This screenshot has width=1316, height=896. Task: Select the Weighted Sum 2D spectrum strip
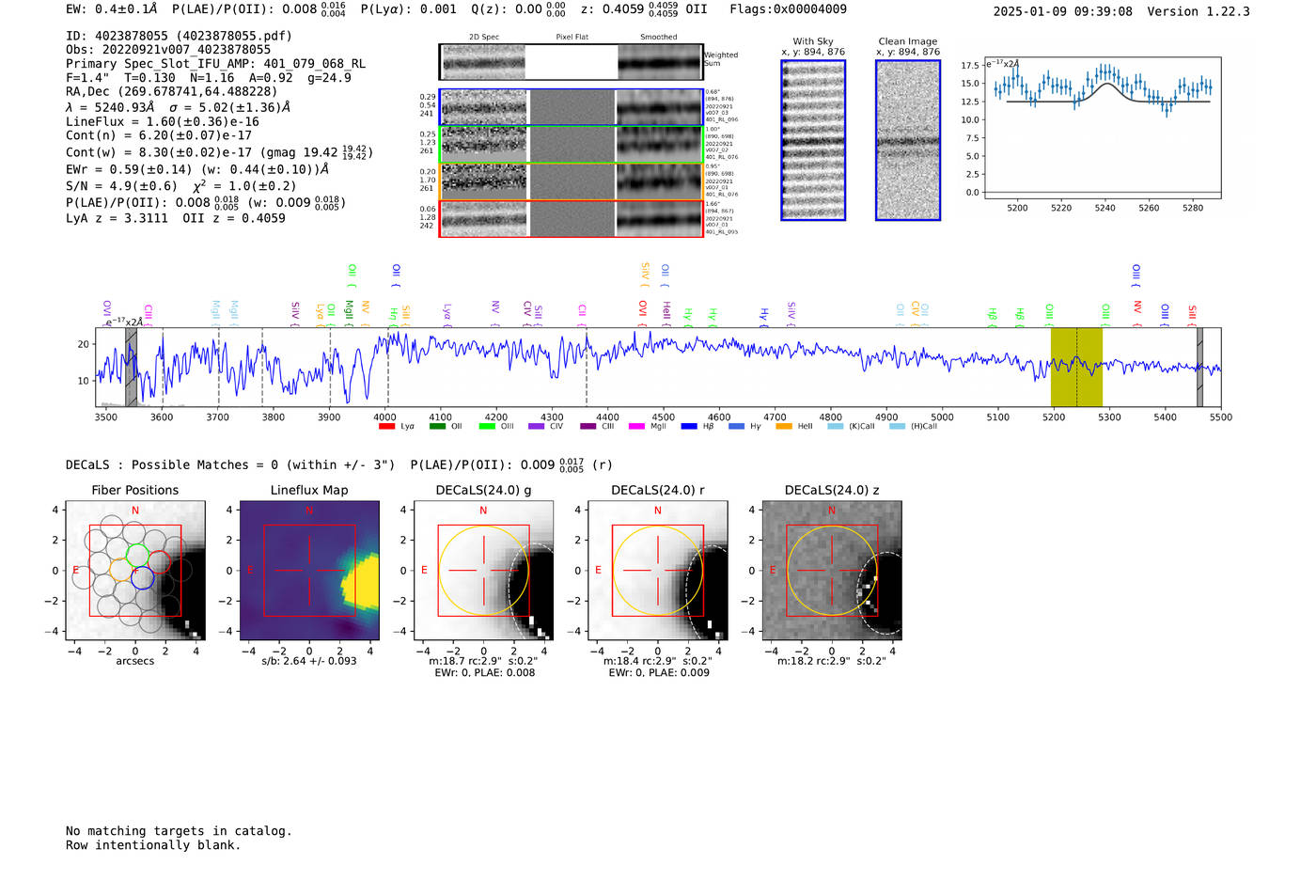(x=572, y=62)
